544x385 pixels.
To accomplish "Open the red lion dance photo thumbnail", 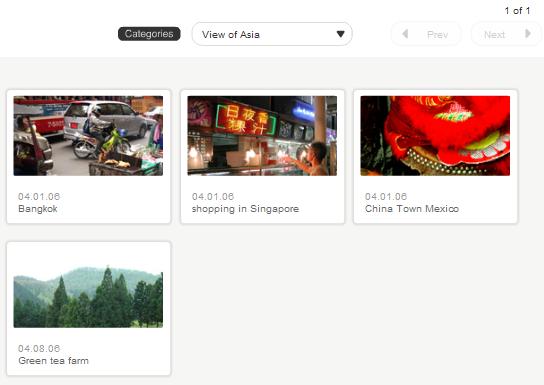I will [435, 136].
